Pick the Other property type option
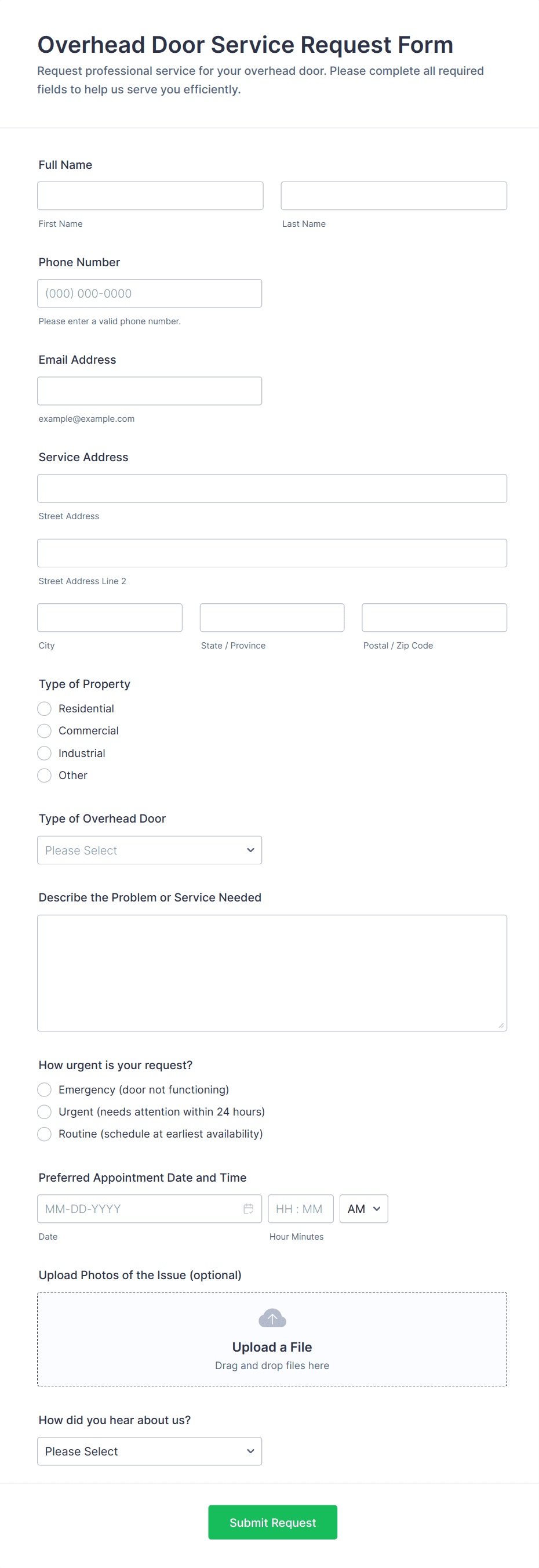The image size is (539, 1568). tap(45, 775)
